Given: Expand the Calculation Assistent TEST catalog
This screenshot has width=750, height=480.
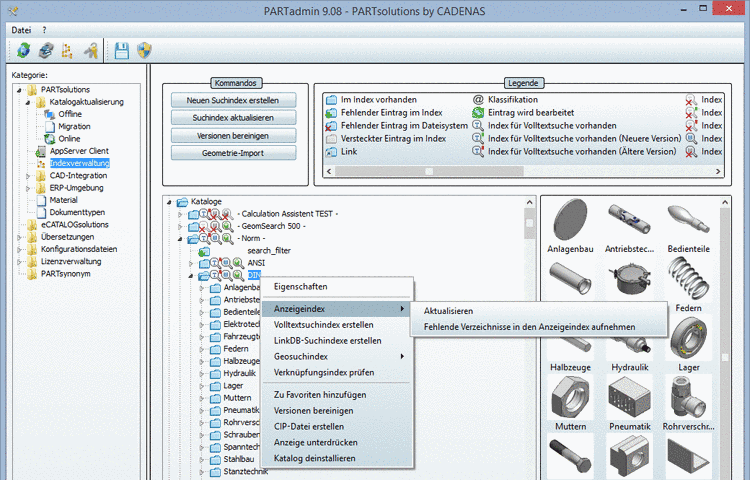Looking at the screenshot, I should click(x=180, y=214).
